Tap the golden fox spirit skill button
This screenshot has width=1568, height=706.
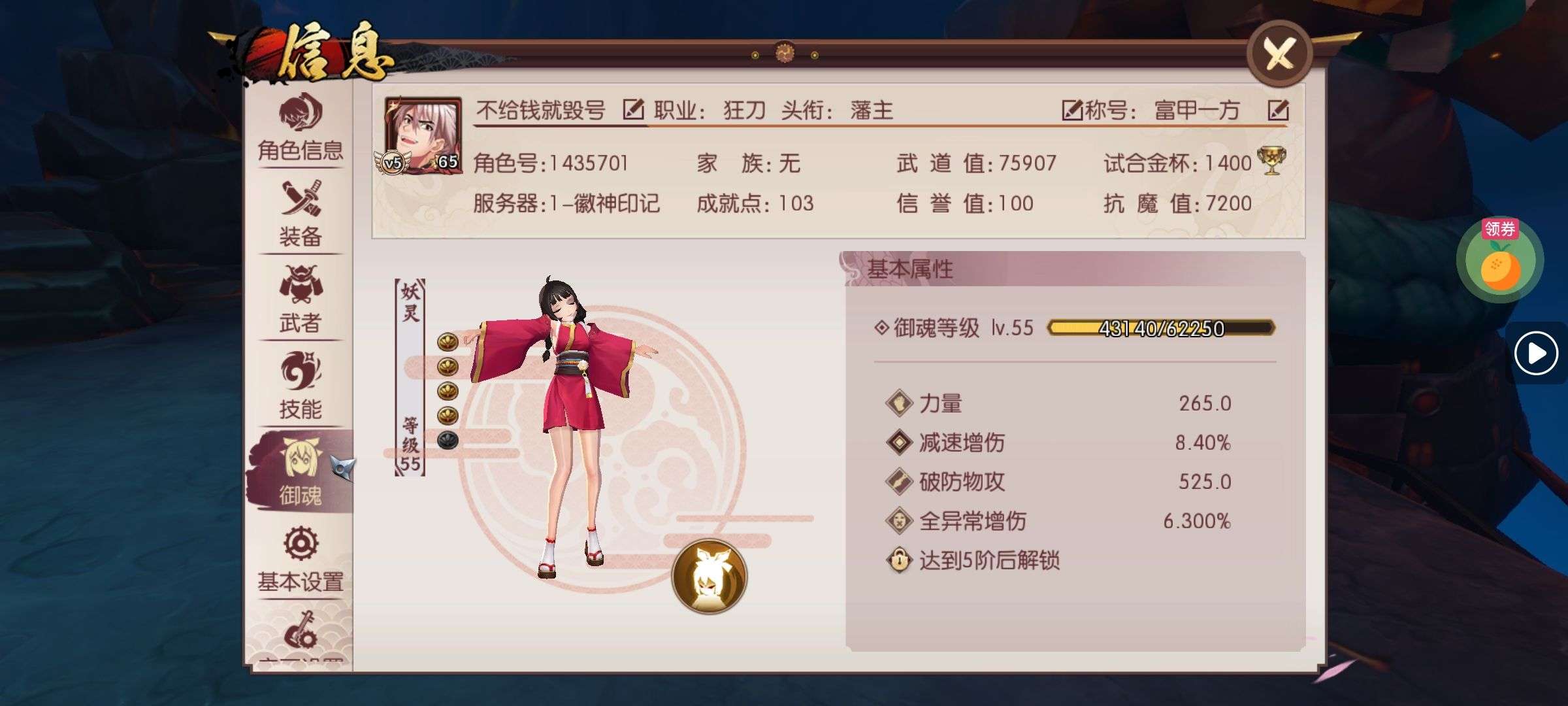710,576
